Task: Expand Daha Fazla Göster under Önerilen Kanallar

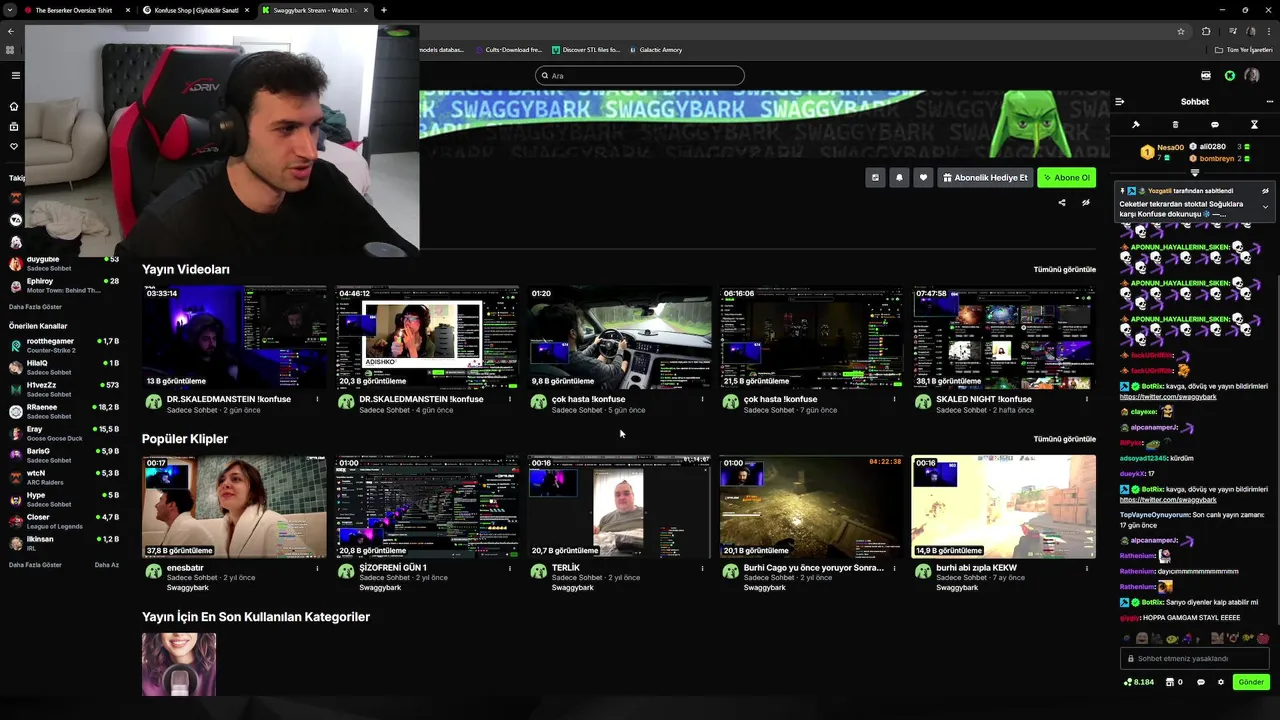Action: [x=35, y=565]
